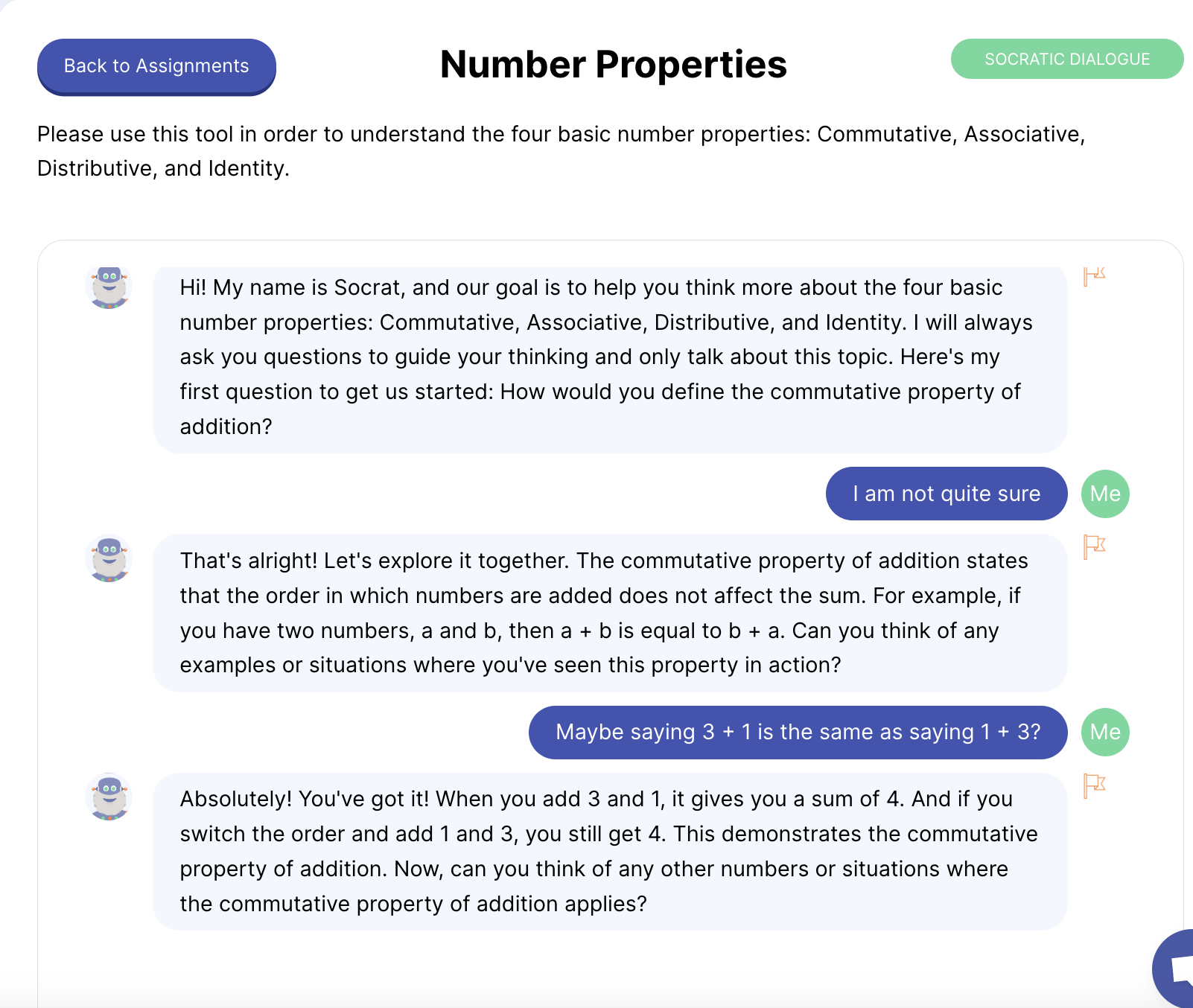Click the robot avatar beside "Absolutely!" message
The image size is (1193, 1008).
109,797
